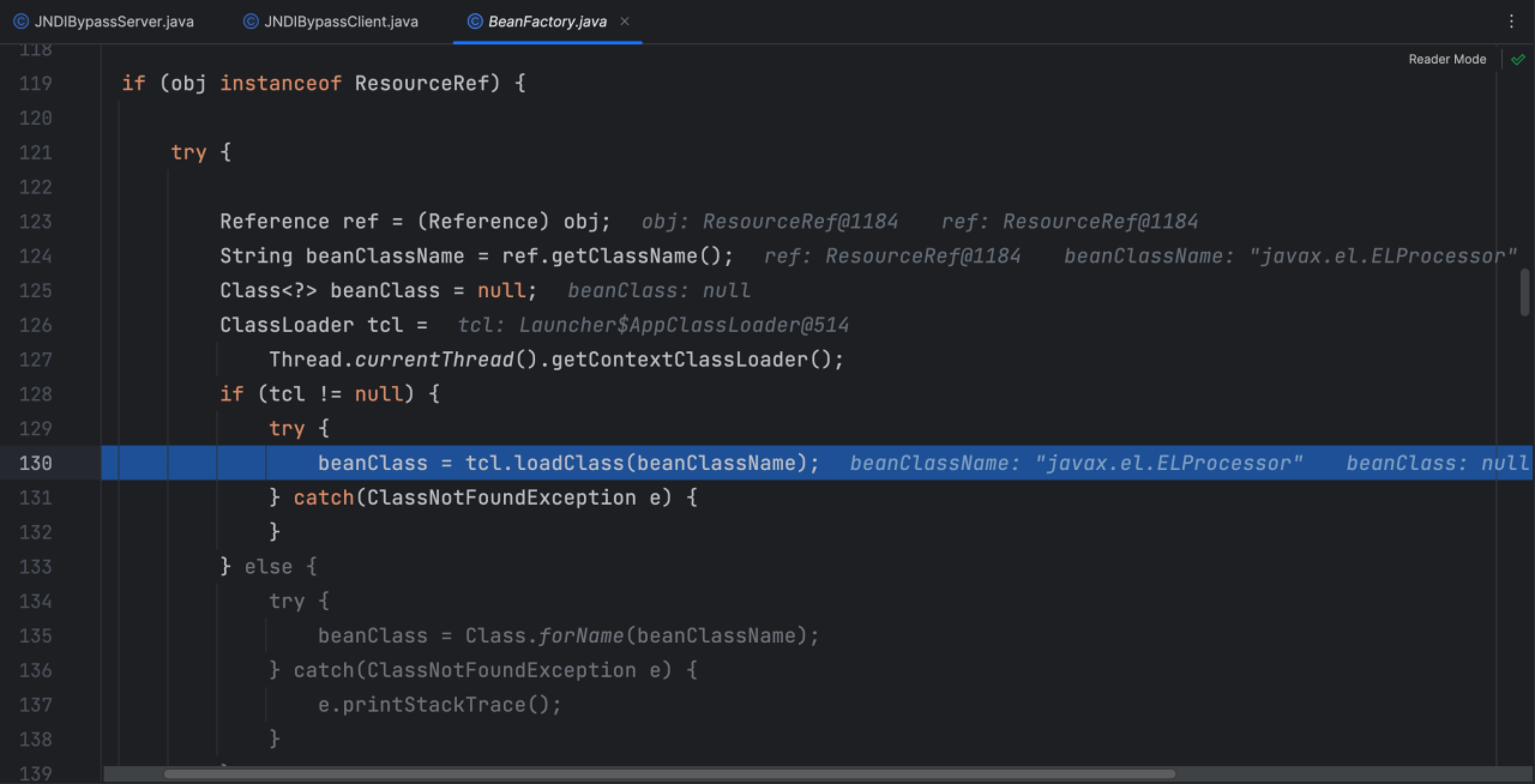This screenshot has width=1535, height=784.
Task: Close the BeanFactory.java tab
Action: point(624,22)
